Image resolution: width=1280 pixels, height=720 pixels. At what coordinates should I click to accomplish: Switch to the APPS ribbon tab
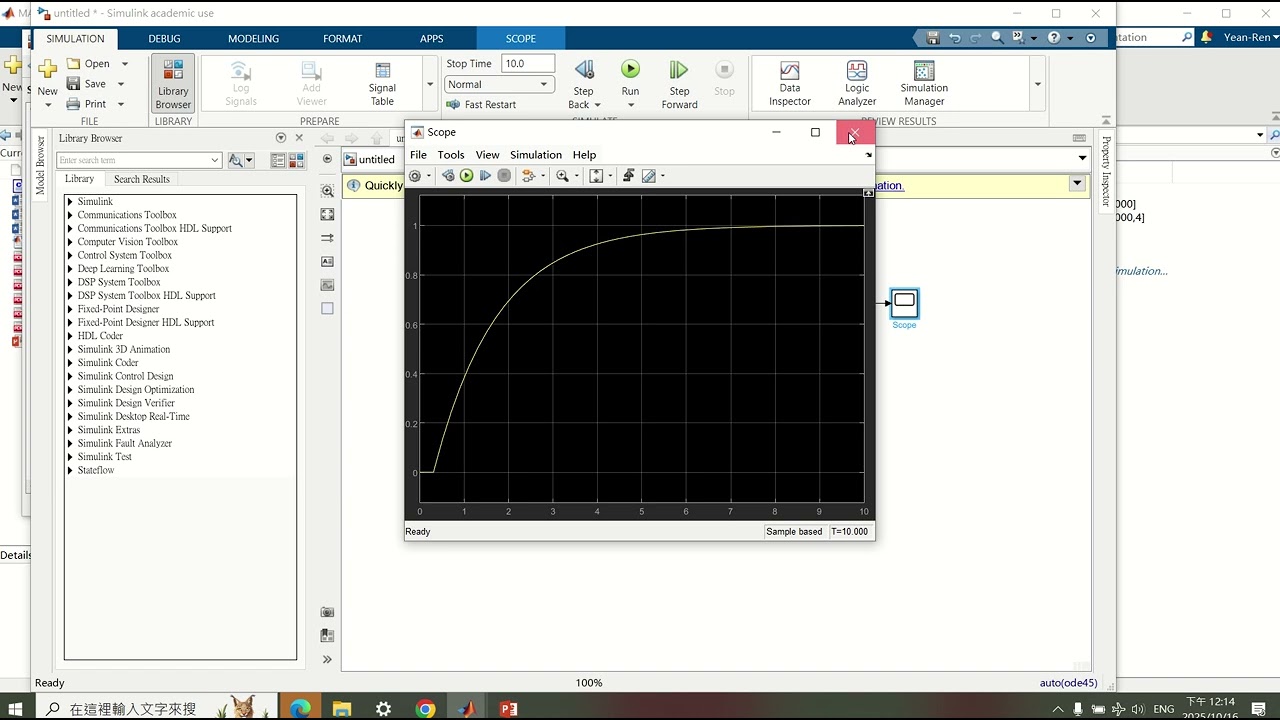tap(431, 39)
